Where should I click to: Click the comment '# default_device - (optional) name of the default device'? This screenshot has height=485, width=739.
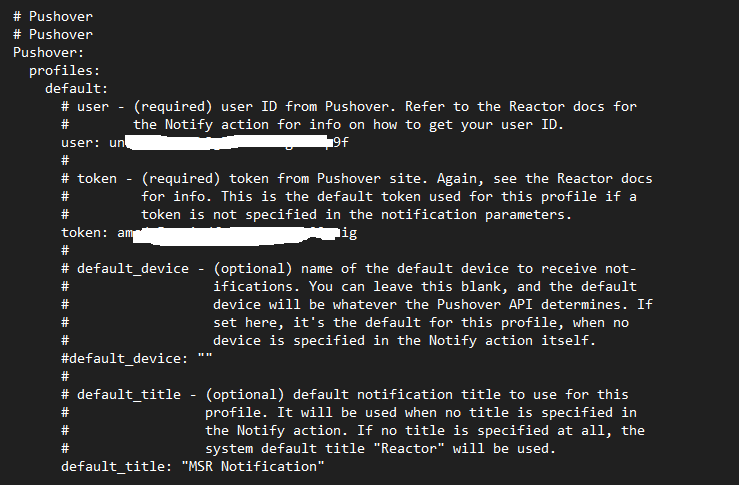click(x=349, y=269)
